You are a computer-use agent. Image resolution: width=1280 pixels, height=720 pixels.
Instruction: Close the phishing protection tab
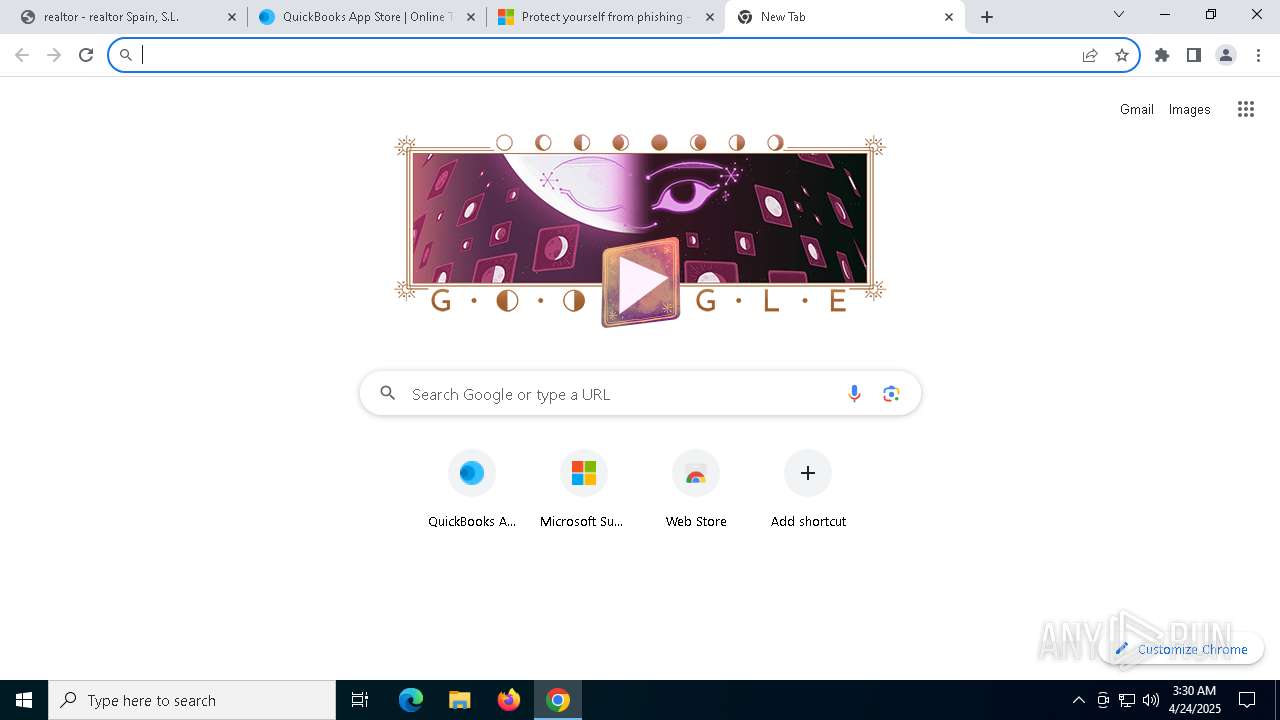(710, 17)
